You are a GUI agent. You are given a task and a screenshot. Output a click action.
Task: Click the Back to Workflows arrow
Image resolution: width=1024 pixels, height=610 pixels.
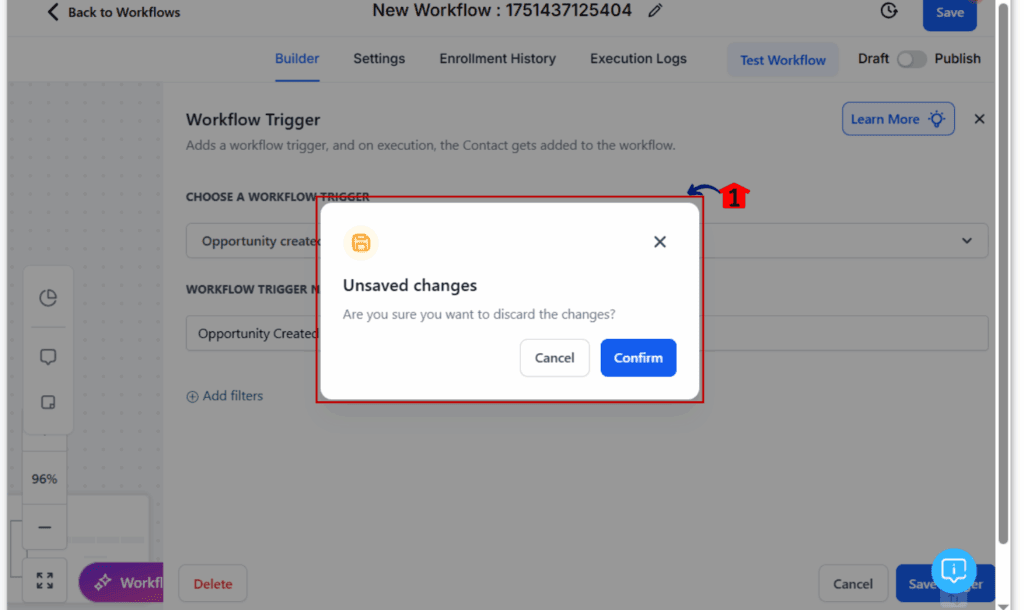coord(53,12)
